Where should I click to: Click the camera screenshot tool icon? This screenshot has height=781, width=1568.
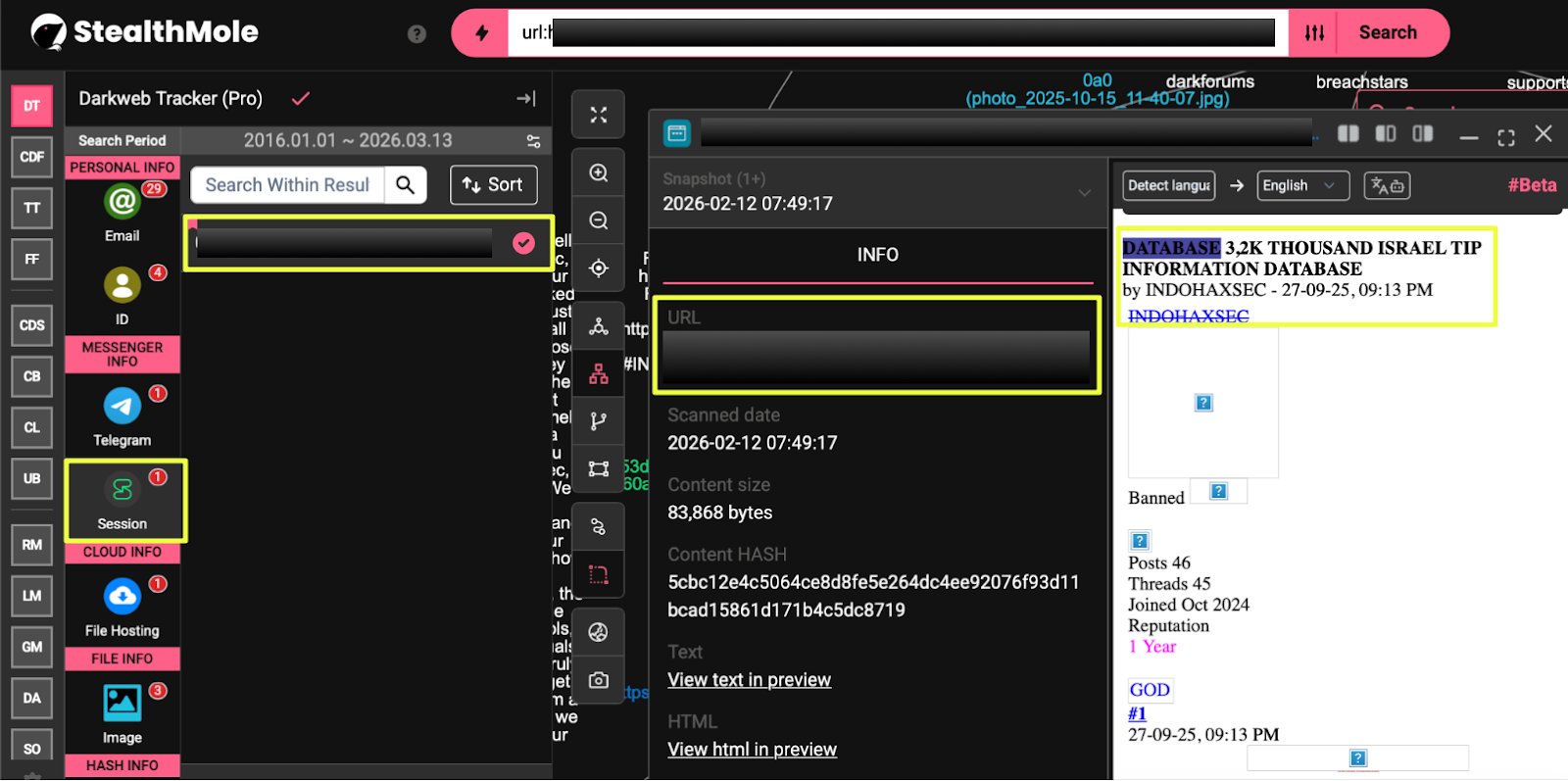[x=599, y=680]
